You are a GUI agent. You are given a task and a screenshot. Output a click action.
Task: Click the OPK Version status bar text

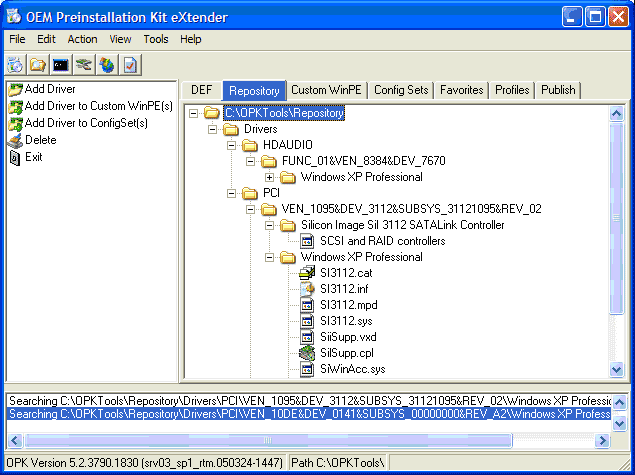click(145, 463)
